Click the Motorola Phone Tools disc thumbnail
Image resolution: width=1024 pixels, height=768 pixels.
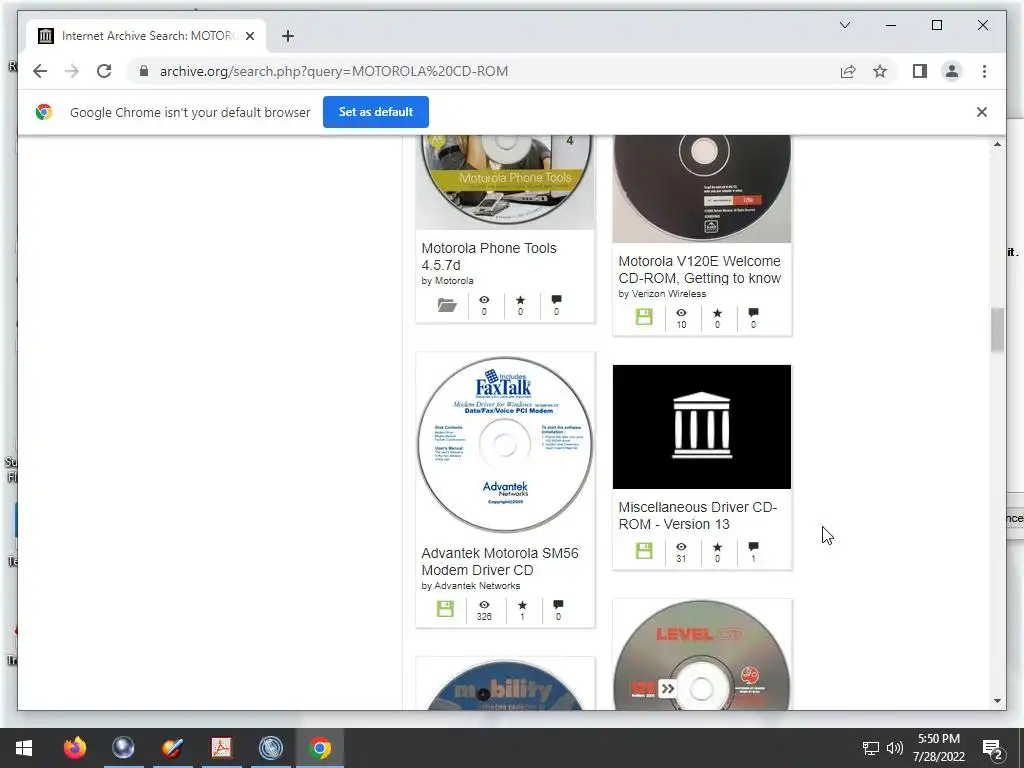coord(505,182)
